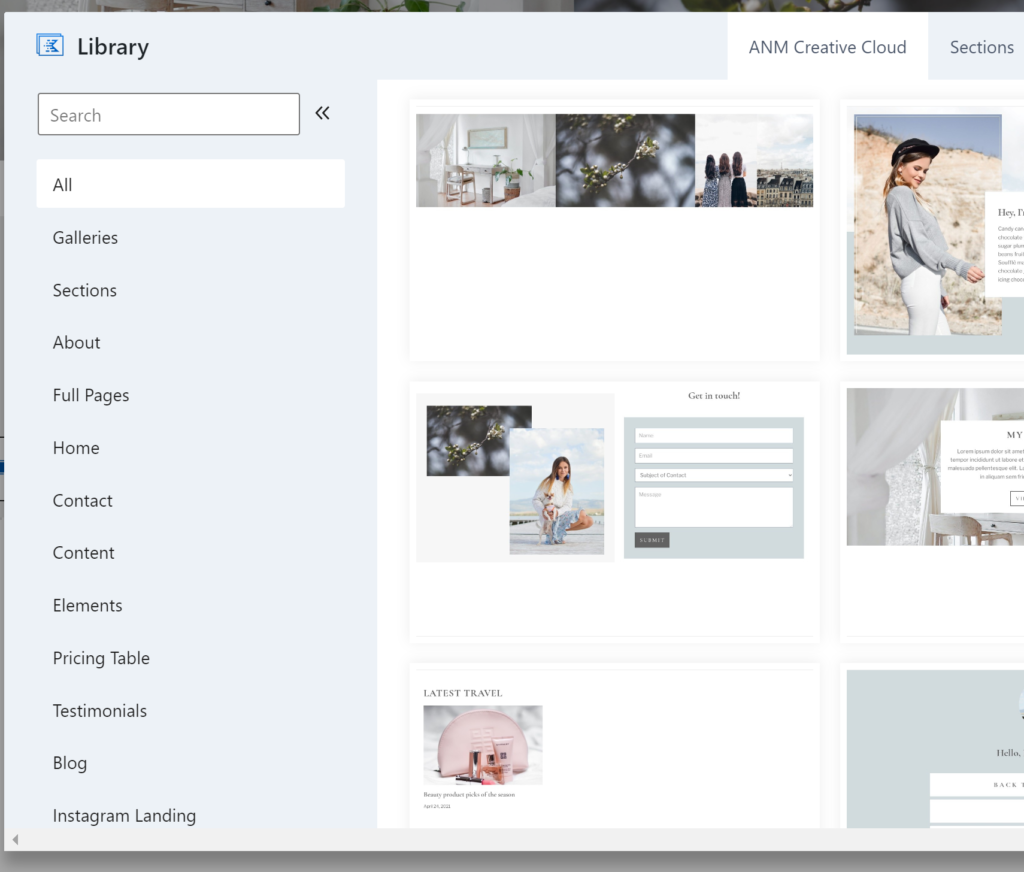The width and height of the screenshot is (1024, 872).
Task: Click the Kadence Library logo icon
Action: (x=50, y=46)
